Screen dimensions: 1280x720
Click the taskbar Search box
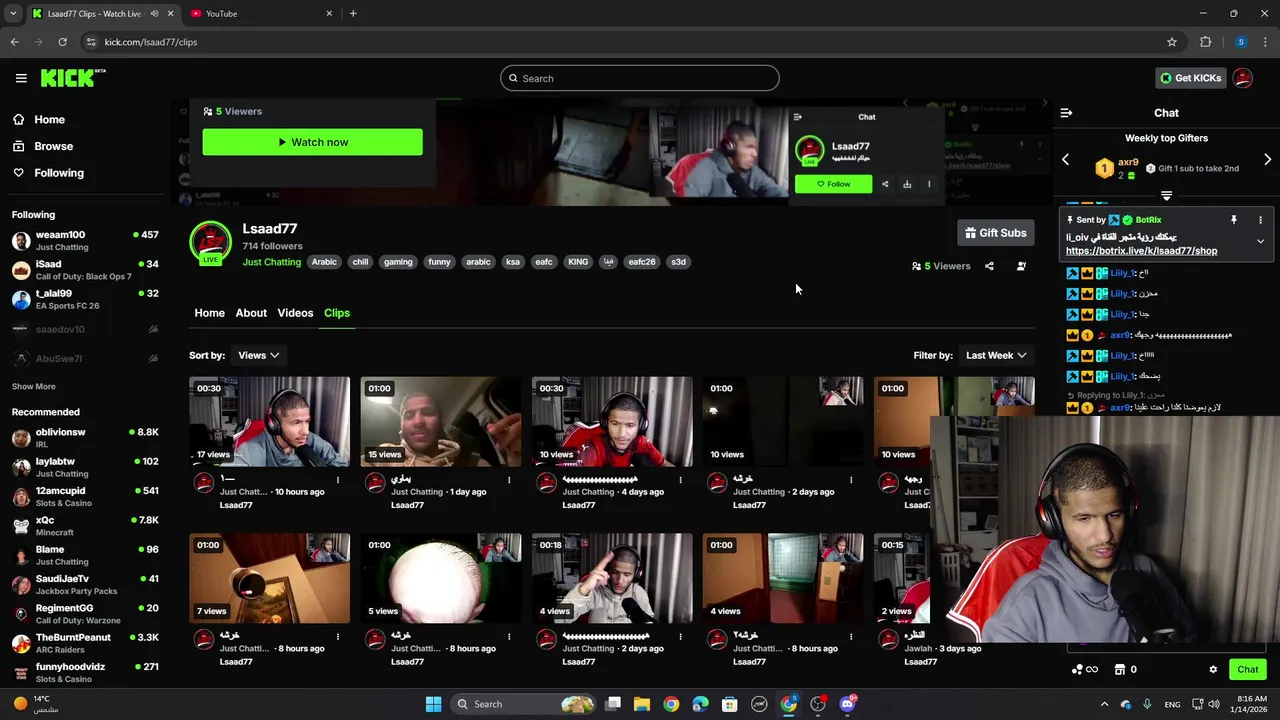click(x=523, y=704)
